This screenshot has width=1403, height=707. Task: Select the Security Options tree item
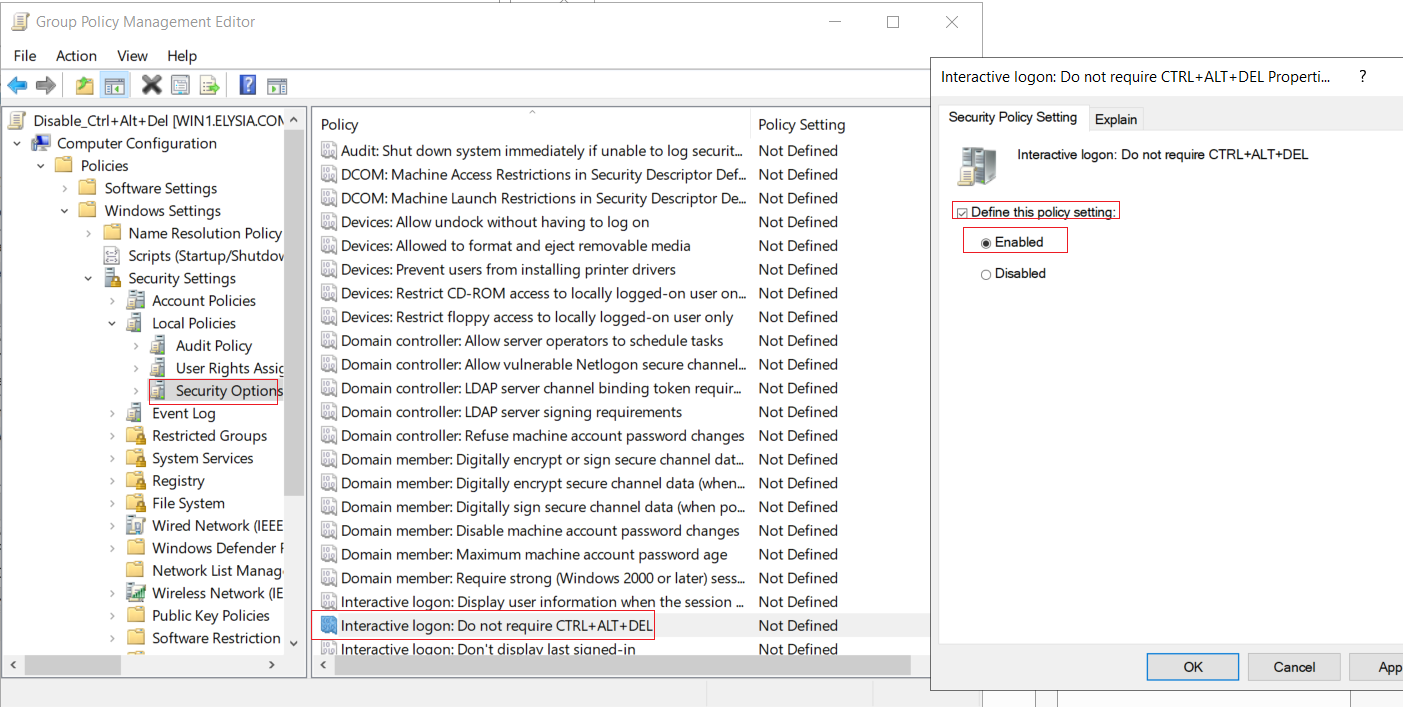[229, 391]
